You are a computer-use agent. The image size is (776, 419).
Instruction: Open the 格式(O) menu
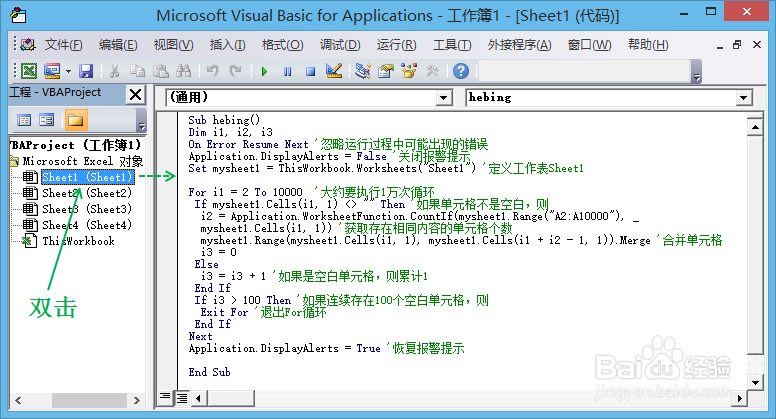point(282,45)
